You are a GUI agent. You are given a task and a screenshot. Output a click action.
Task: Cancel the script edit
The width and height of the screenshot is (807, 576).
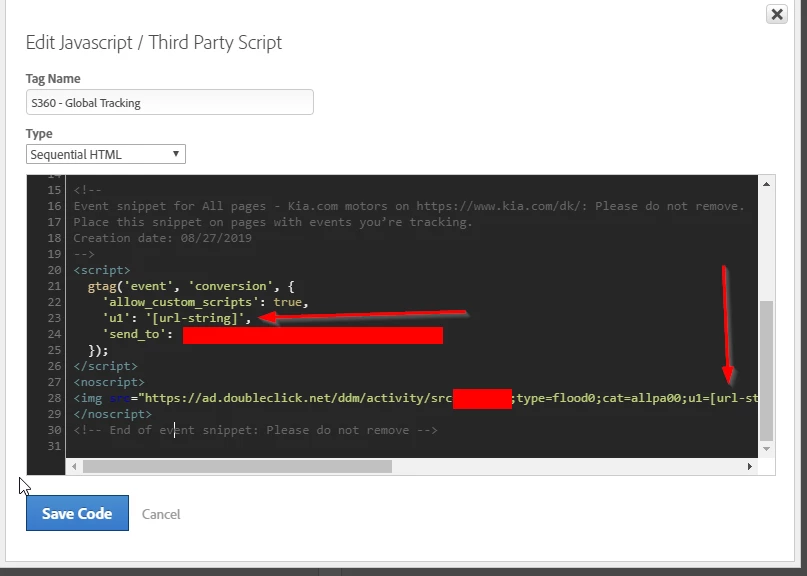tap(161, 514)
